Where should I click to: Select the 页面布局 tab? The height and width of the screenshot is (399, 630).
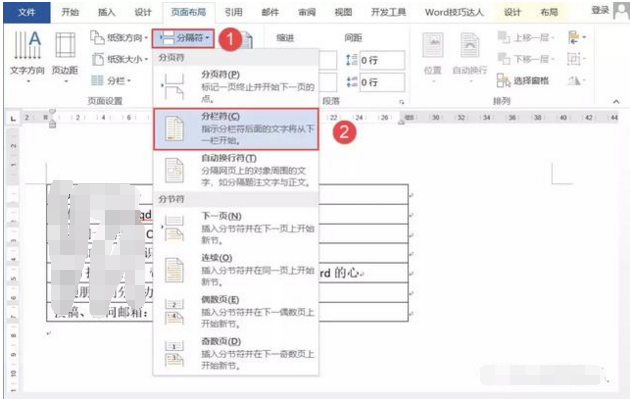point(188,12)
